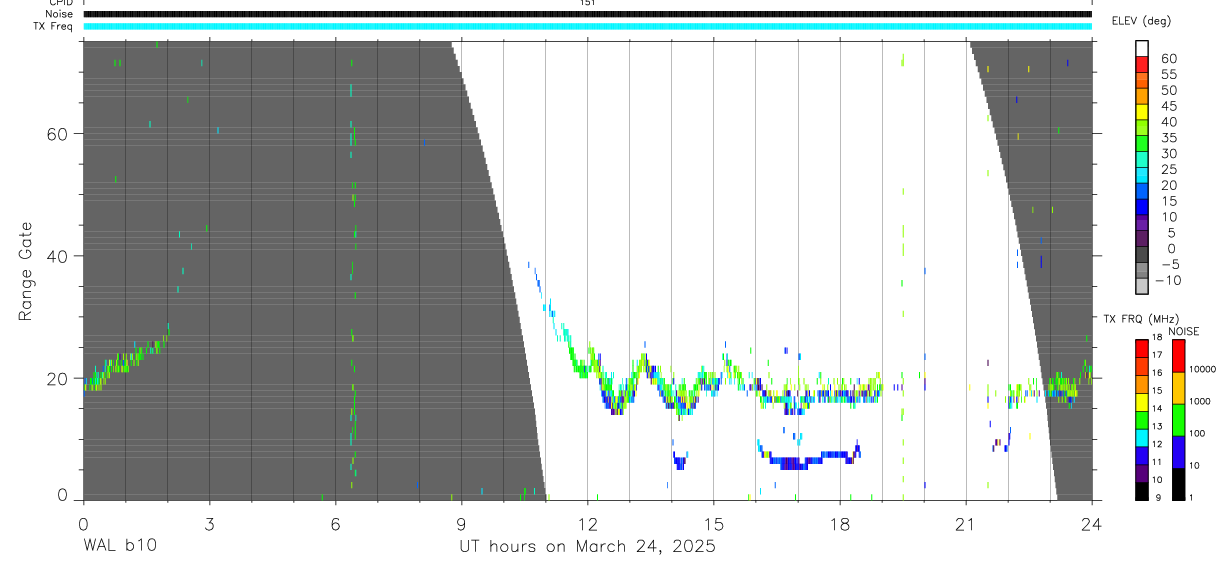Click the "151" CPID value above the plot

pyautogui.click(x=587, y=3)
